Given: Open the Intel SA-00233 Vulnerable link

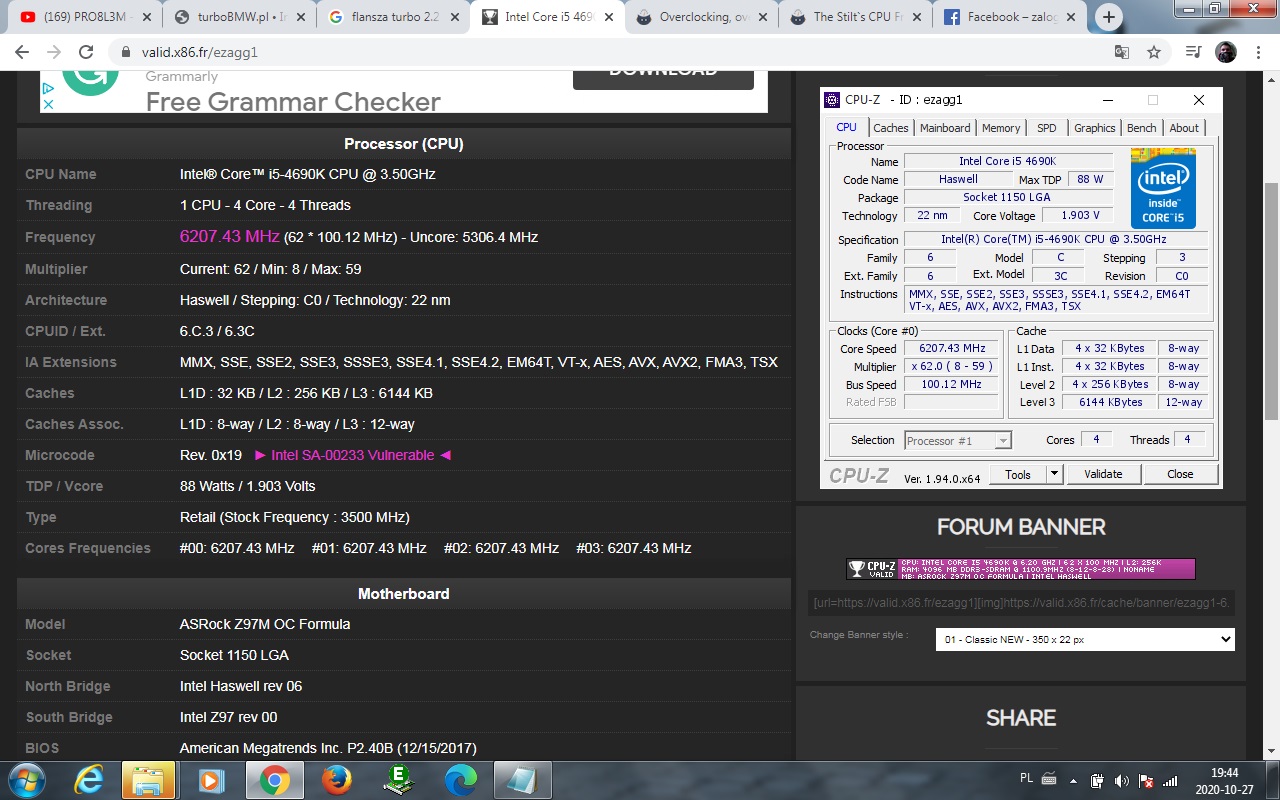Looking at the screenshot, I should tap(352, 455).
